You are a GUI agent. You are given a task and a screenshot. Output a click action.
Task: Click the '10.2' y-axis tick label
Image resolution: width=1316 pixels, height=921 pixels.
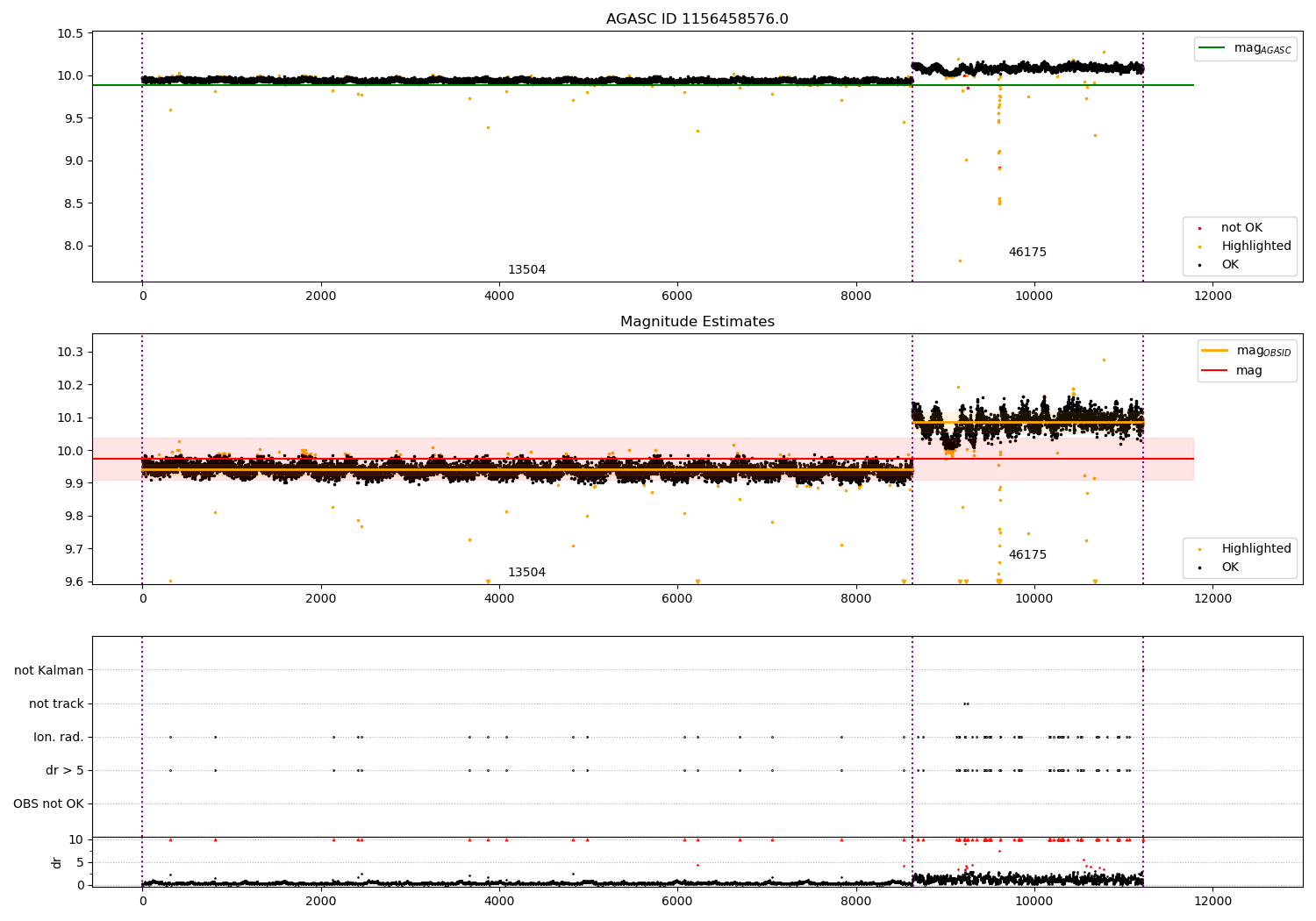70,385
